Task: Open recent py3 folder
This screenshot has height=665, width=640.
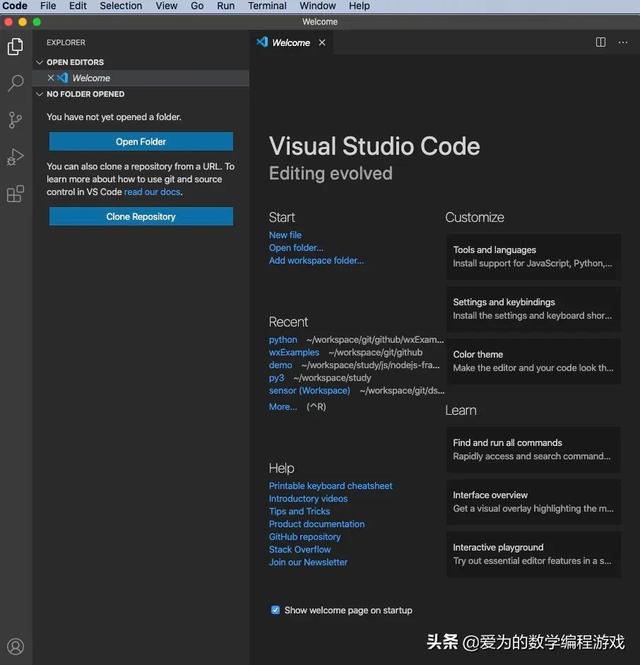Action: point(277,378)
